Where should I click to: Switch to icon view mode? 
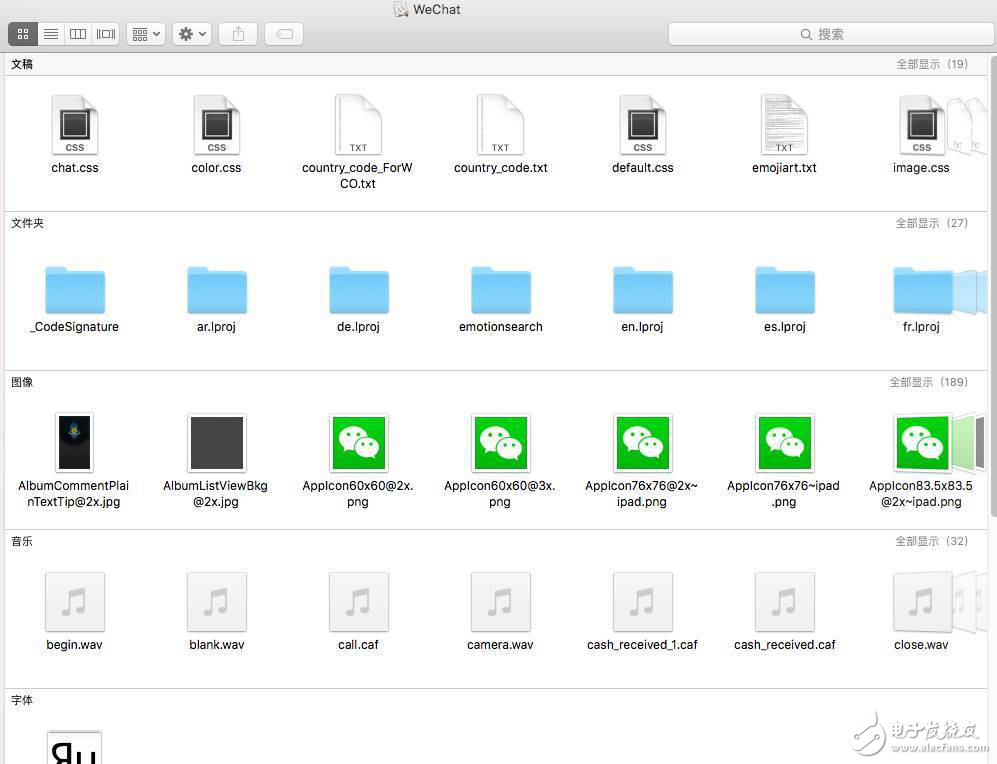click(x=23, y=34)
